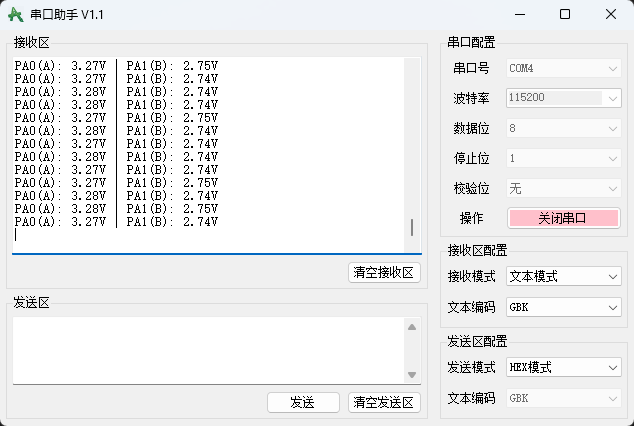Image resolution: width=634 pixels, height=426 pixels.
Task: Click the send area scroll up arrow
Action: pyautogui.click(x=411, y=327)
